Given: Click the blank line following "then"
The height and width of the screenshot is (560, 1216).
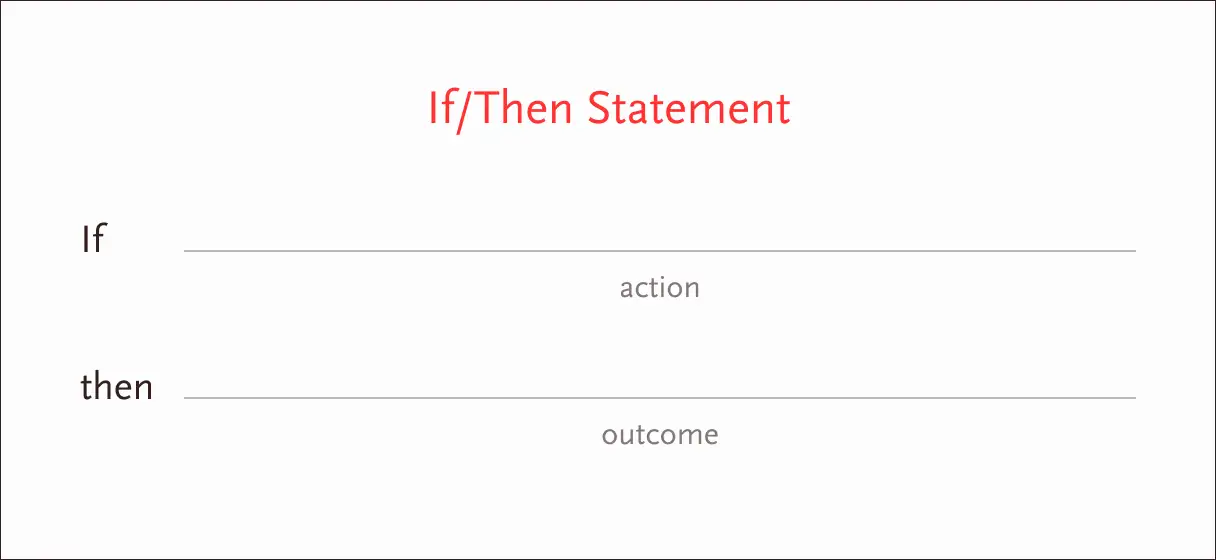Looking at the screenshot, I should tap(660, 398).
